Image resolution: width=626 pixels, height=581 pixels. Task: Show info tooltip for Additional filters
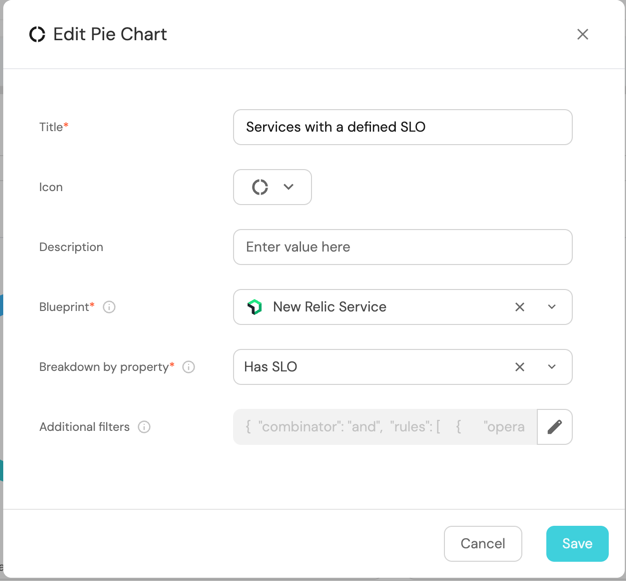[144, 427]
